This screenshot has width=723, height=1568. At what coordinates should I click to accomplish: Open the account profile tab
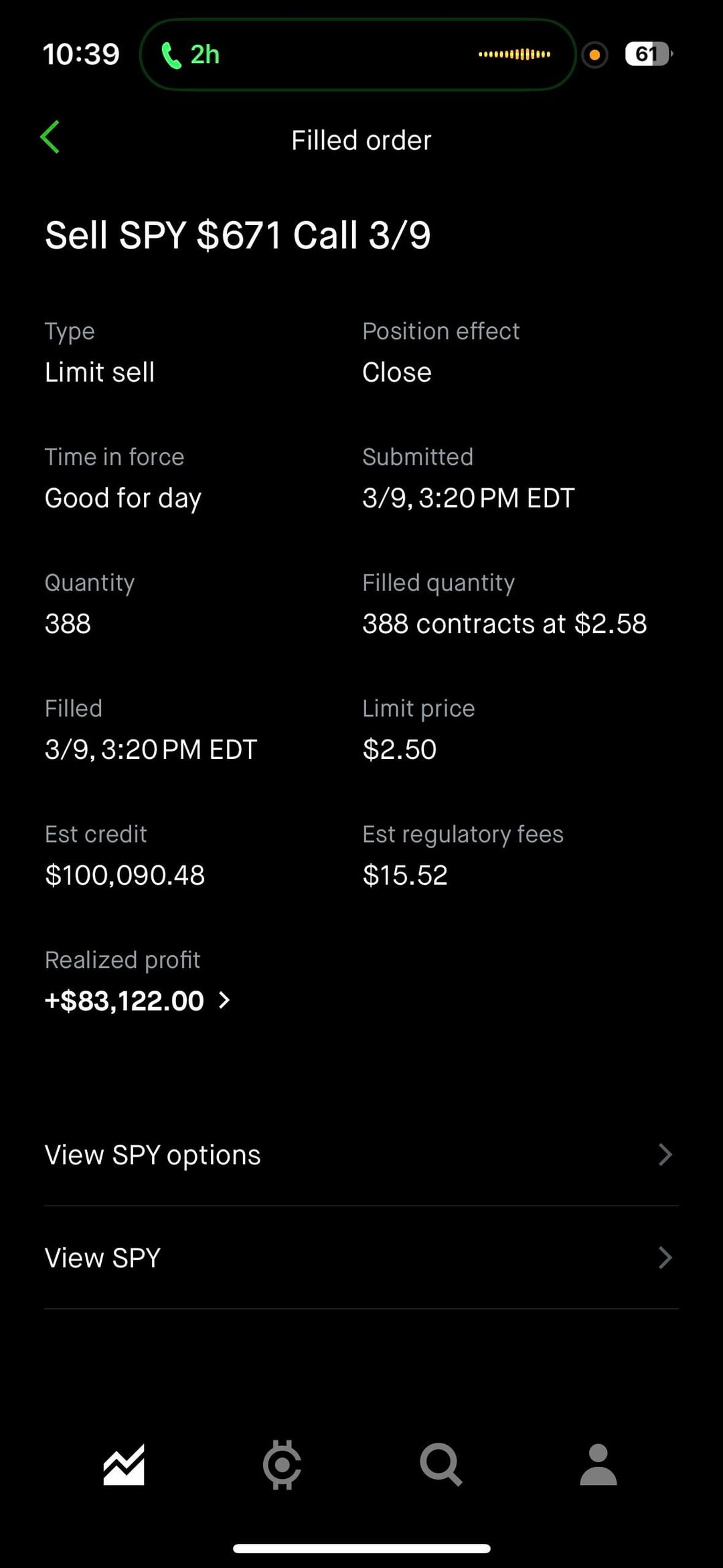598,1465
